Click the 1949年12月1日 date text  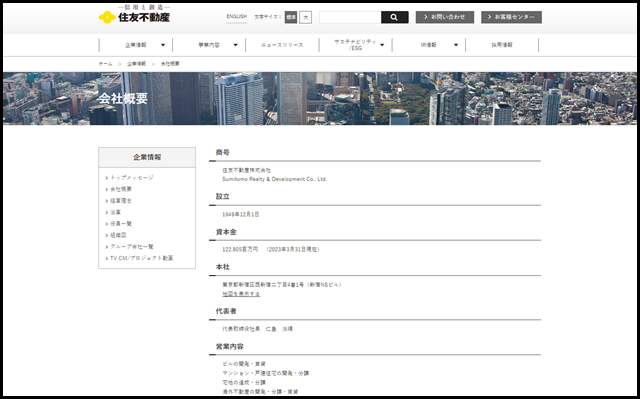(x=241, y=214)
